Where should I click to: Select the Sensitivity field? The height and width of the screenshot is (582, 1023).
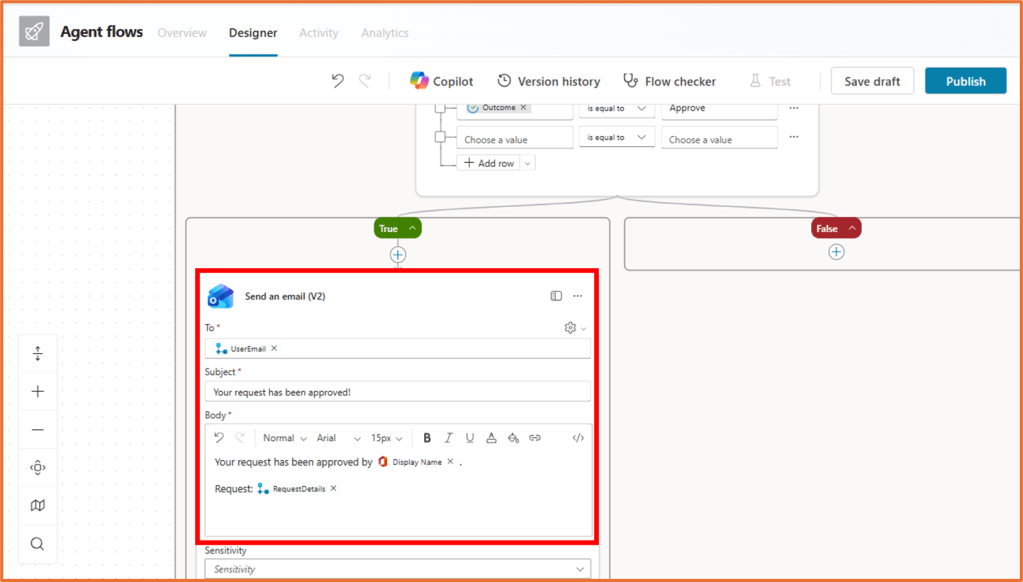[397, 569]
